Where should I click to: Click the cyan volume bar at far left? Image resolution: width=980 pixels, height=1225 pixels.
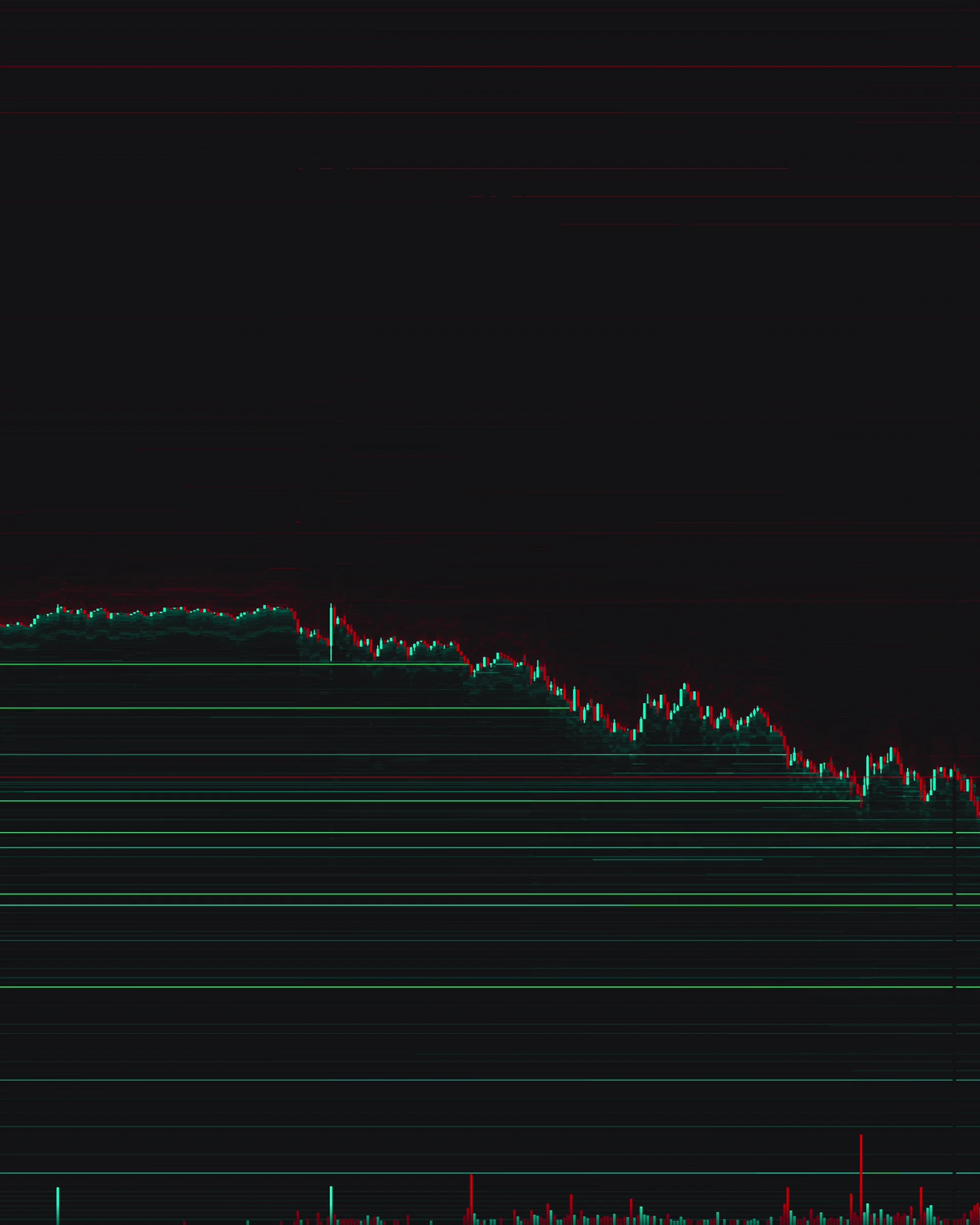[57, 1205]
